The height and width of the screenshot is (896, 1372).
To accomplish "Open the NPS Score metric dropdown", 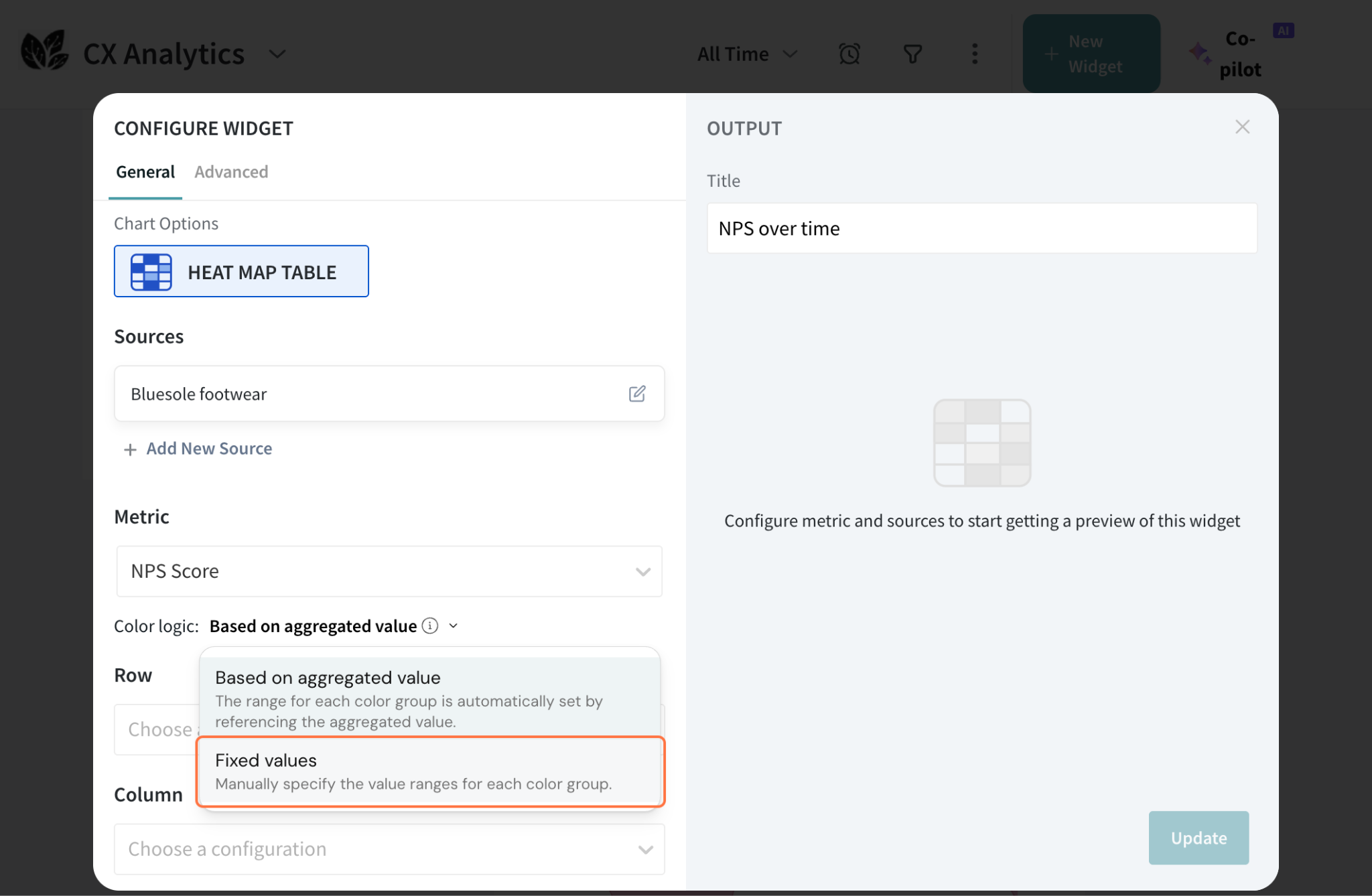I will point(389,571).
